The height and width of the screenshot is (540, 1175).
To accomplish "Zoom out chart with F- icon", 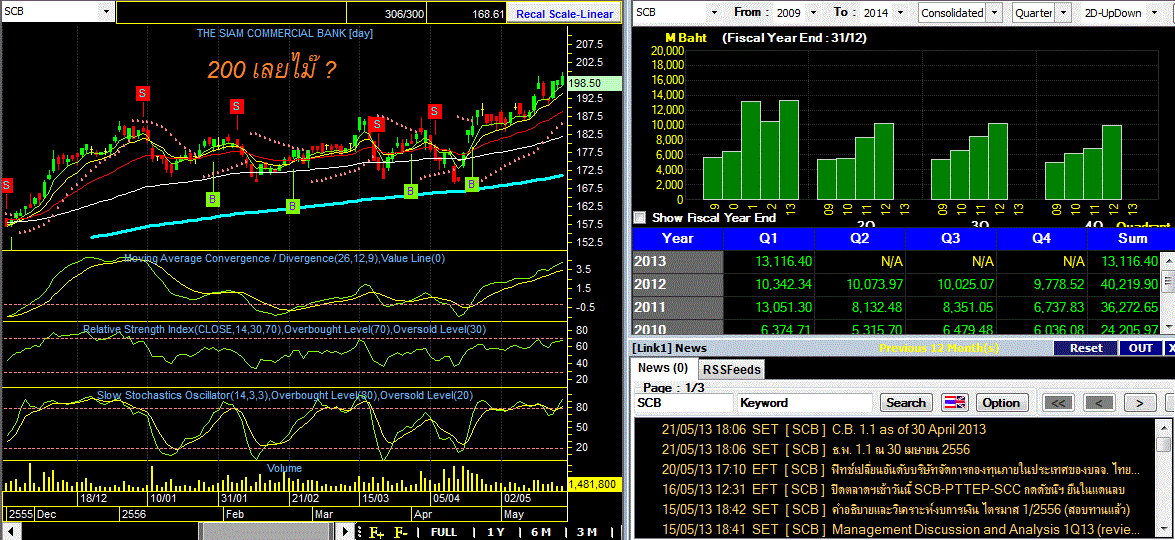I will [x=401, y=532].
